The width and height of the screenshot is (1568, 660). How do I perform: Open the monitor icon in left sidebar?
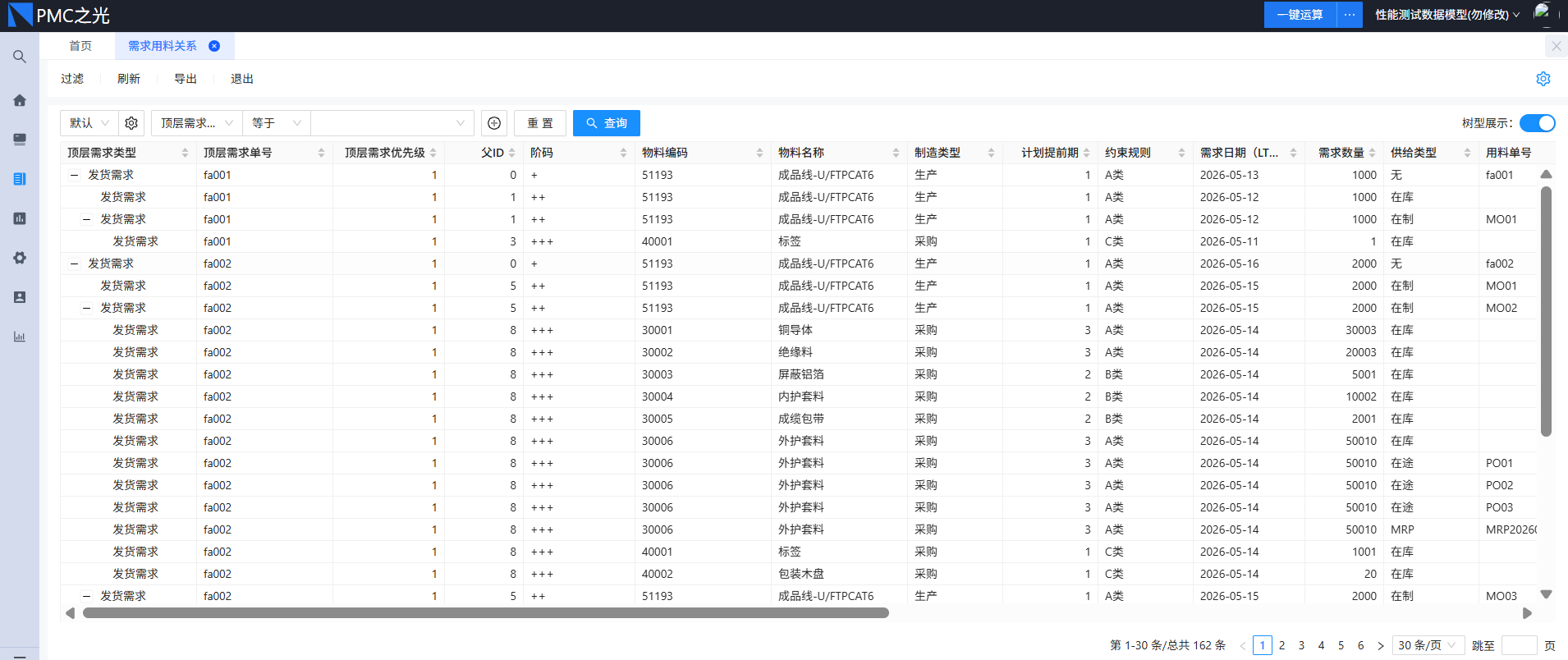[20, 140]
